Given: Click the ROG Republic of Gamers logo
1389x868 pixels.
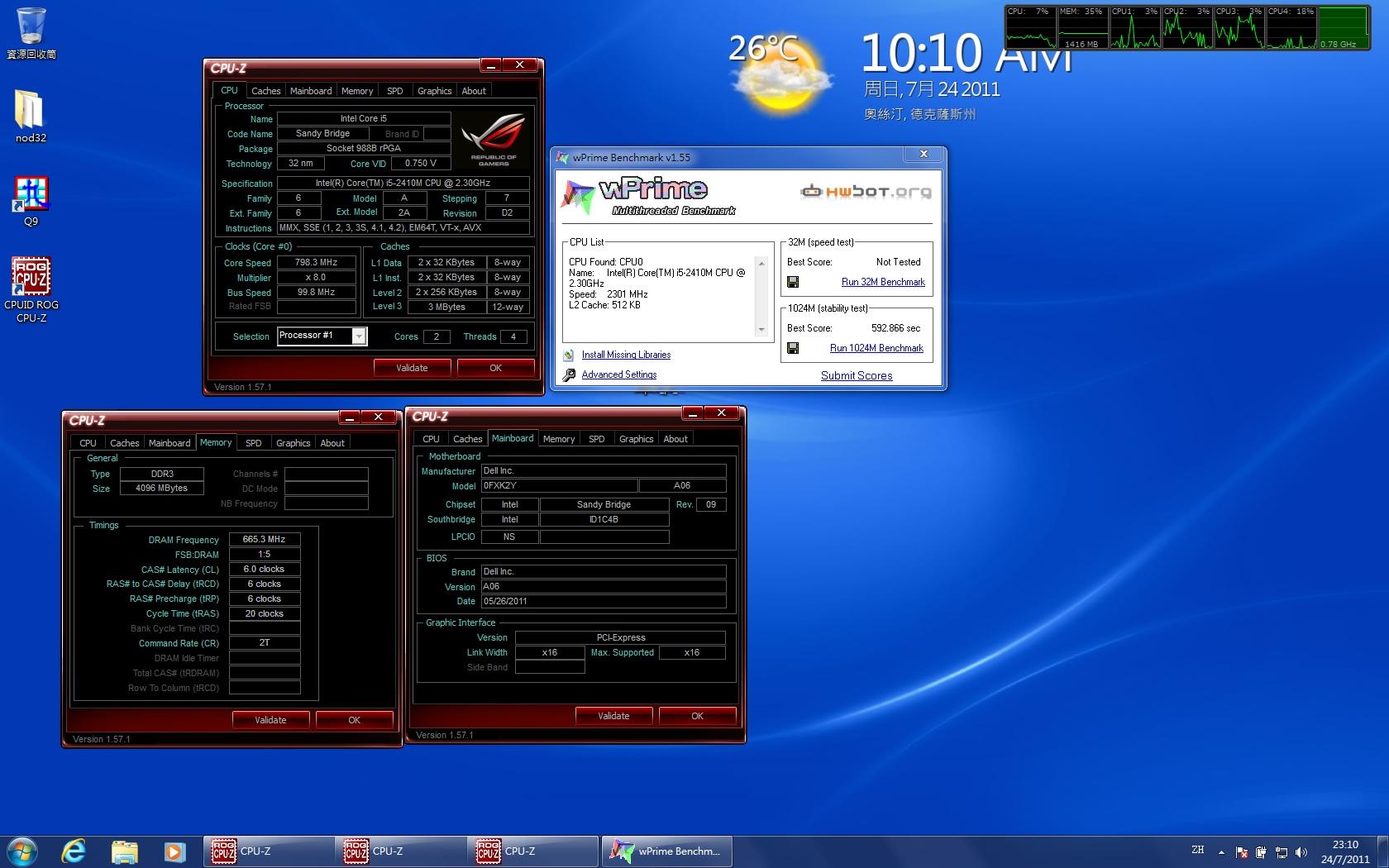Looking at the screenshot, I should [494, 138].
